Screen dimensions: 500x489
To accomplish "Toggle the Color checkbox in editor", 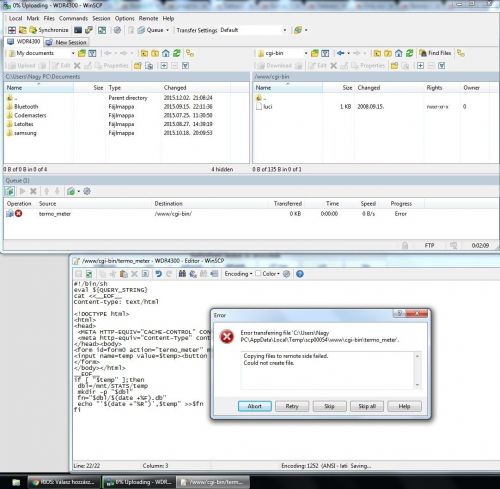I will (258, 273).
